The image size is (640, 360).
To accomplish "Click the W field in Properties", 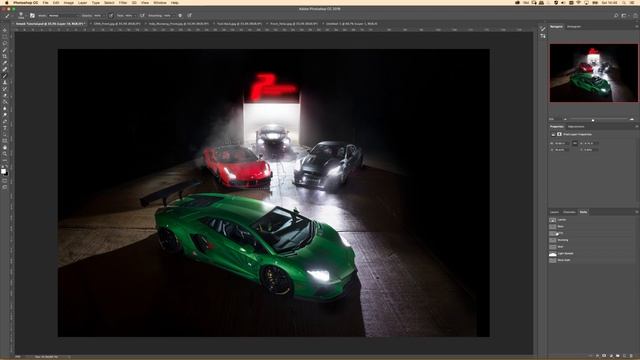I will coord(562,143).
